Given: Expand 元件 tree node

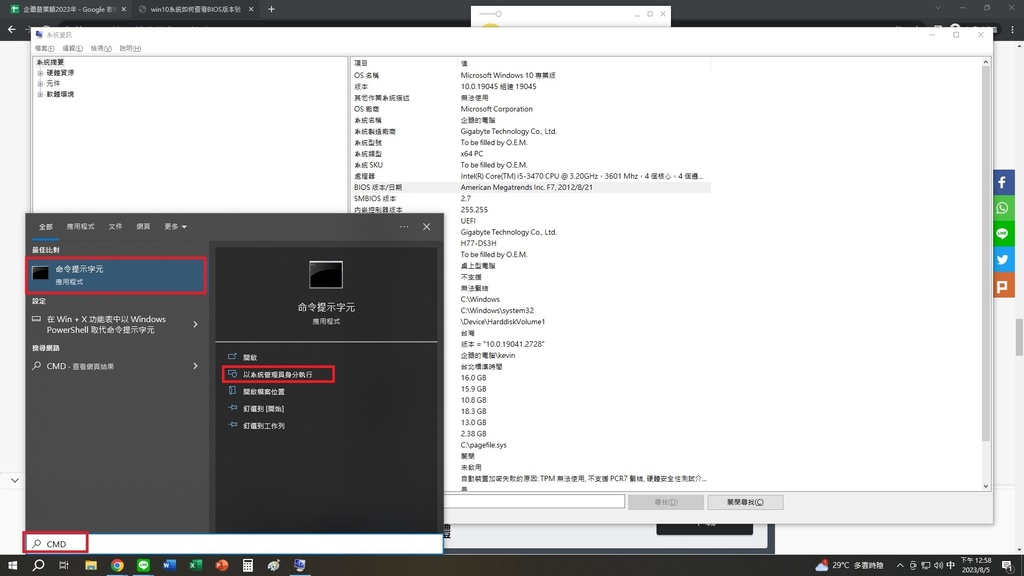Looking at the screenshot, I should coord(40,84).
